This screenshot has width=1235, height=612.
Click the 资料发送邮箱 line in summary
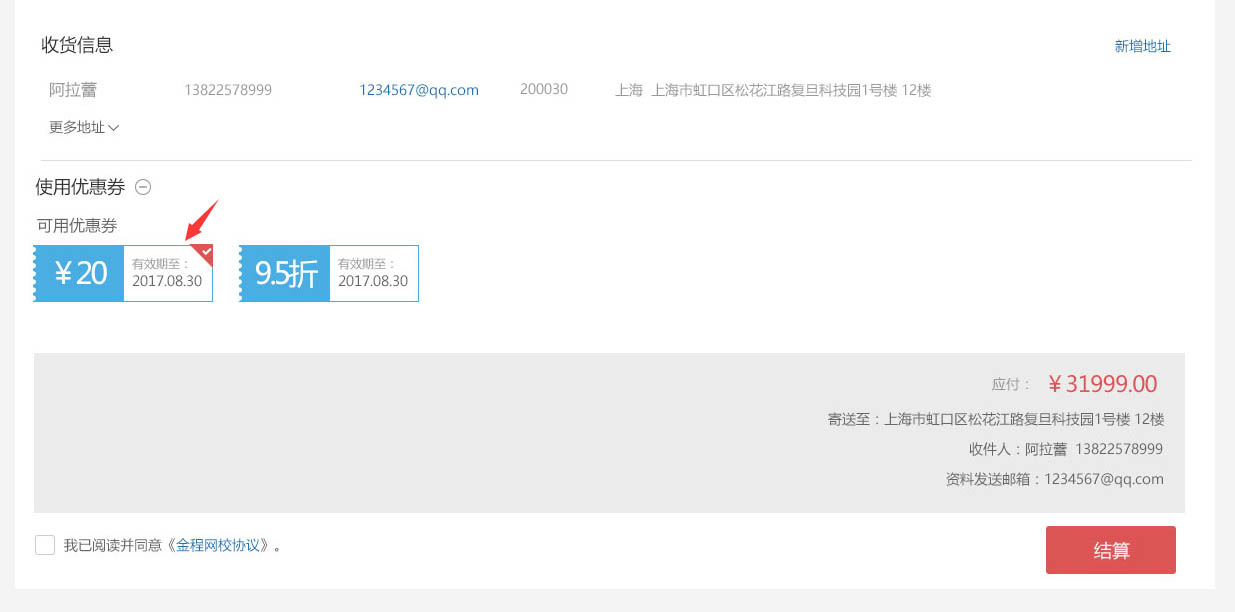tap(1054, 479)
